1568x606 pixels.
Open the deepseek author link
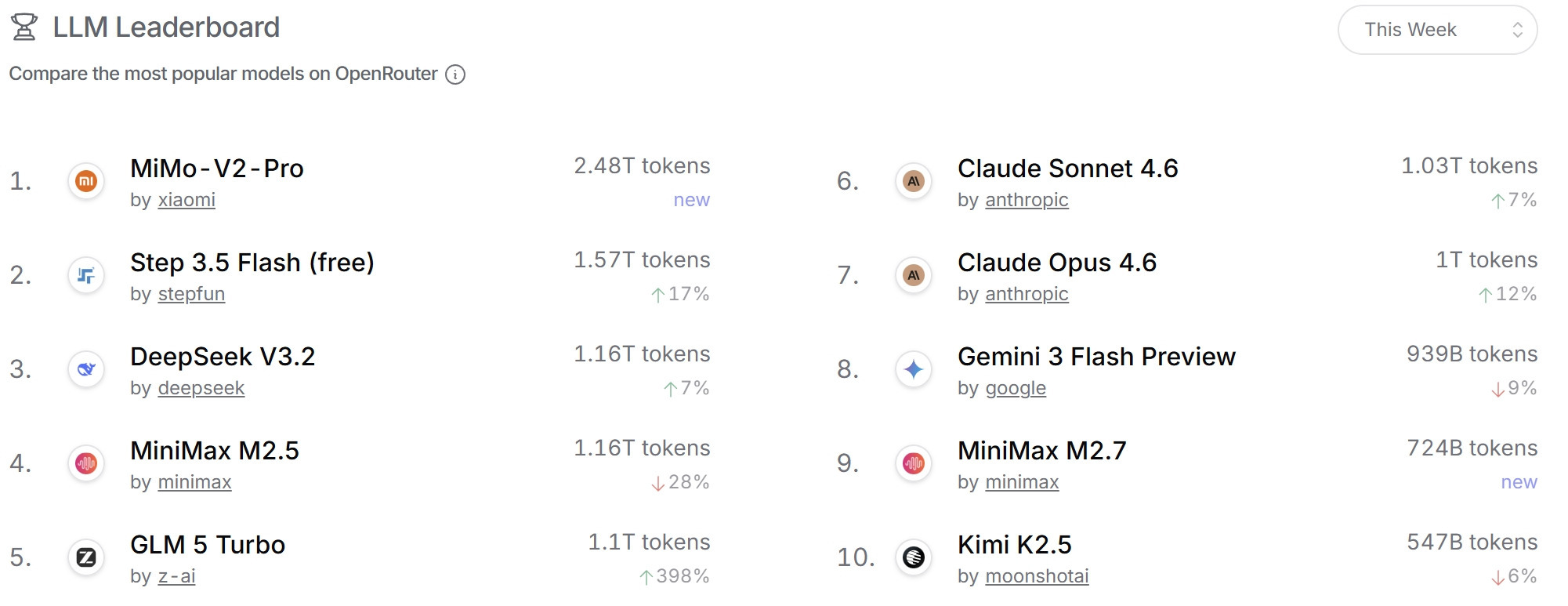click(201, 388)
